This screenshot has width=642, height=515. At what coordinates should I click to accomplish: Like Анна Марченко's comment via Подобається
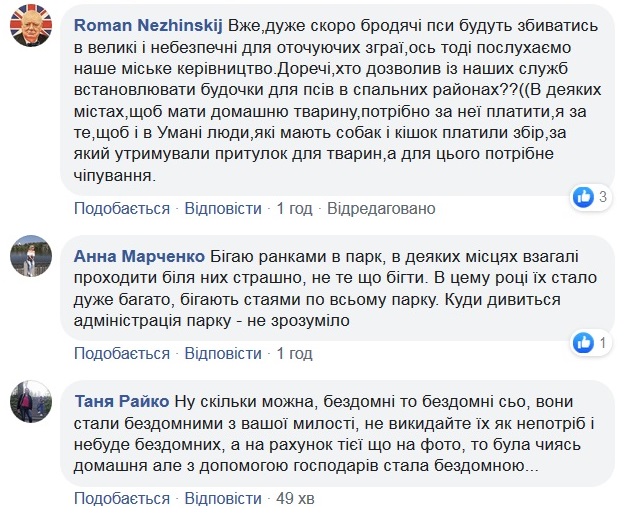121,353
